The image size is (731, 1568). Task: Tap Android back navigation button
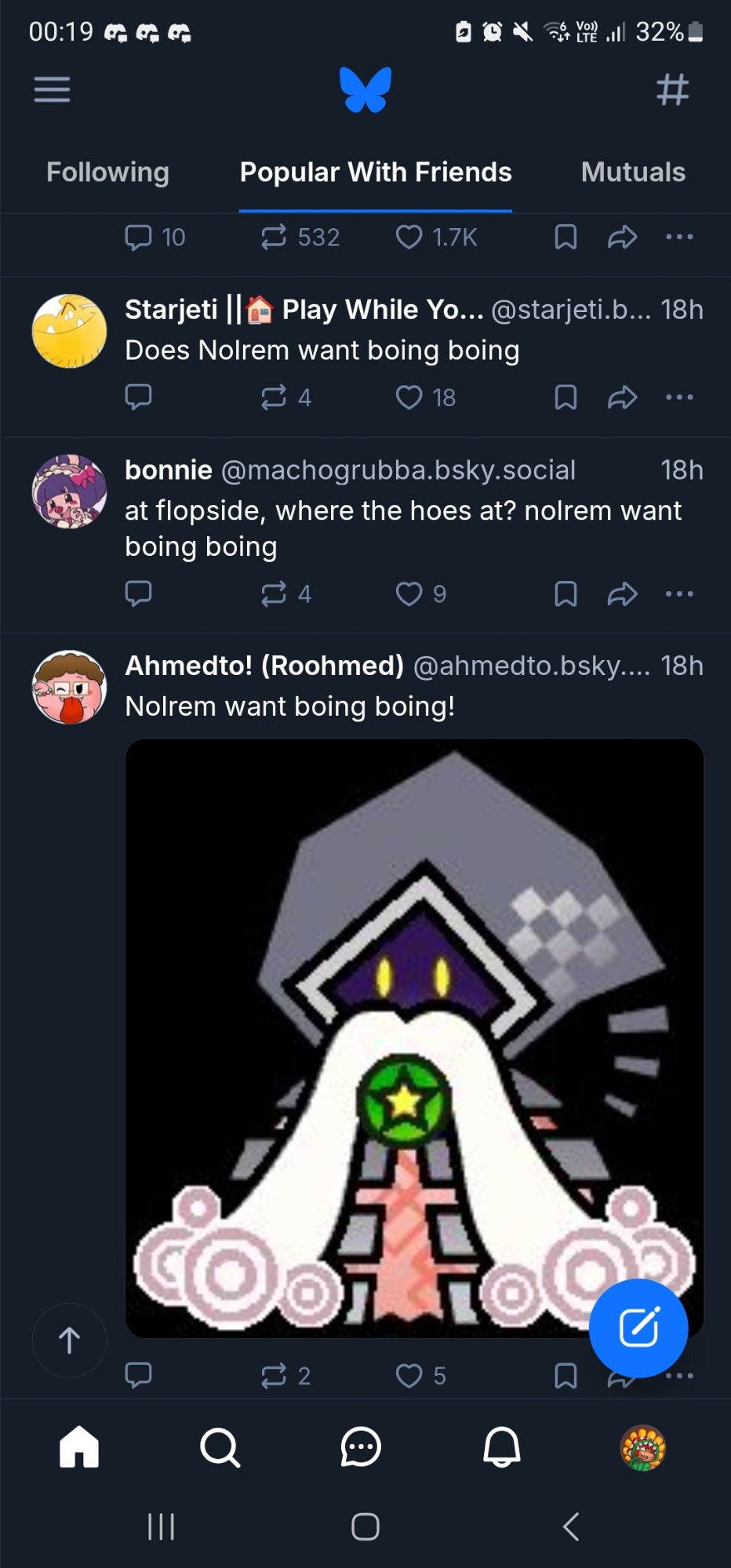(x=571, y=1526)
